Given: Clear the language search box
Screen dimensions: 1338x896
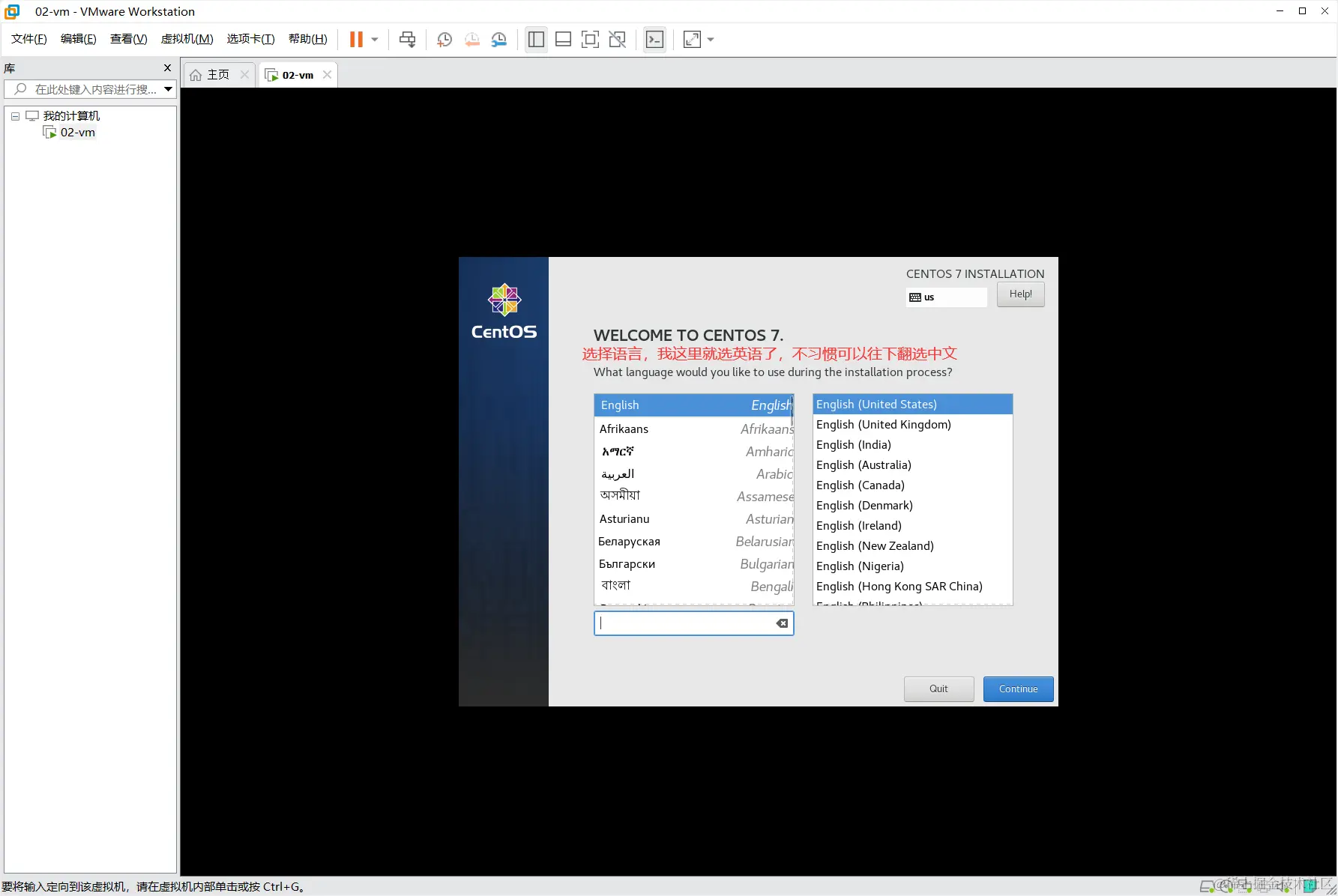Looking at the screenshot, I should (782, 623).
